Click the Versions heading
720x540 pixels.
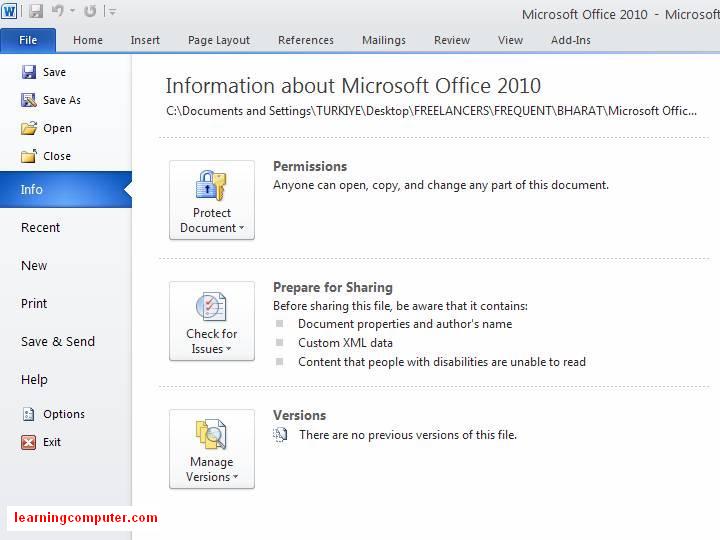pyautogui.click(x=299, y=415)
